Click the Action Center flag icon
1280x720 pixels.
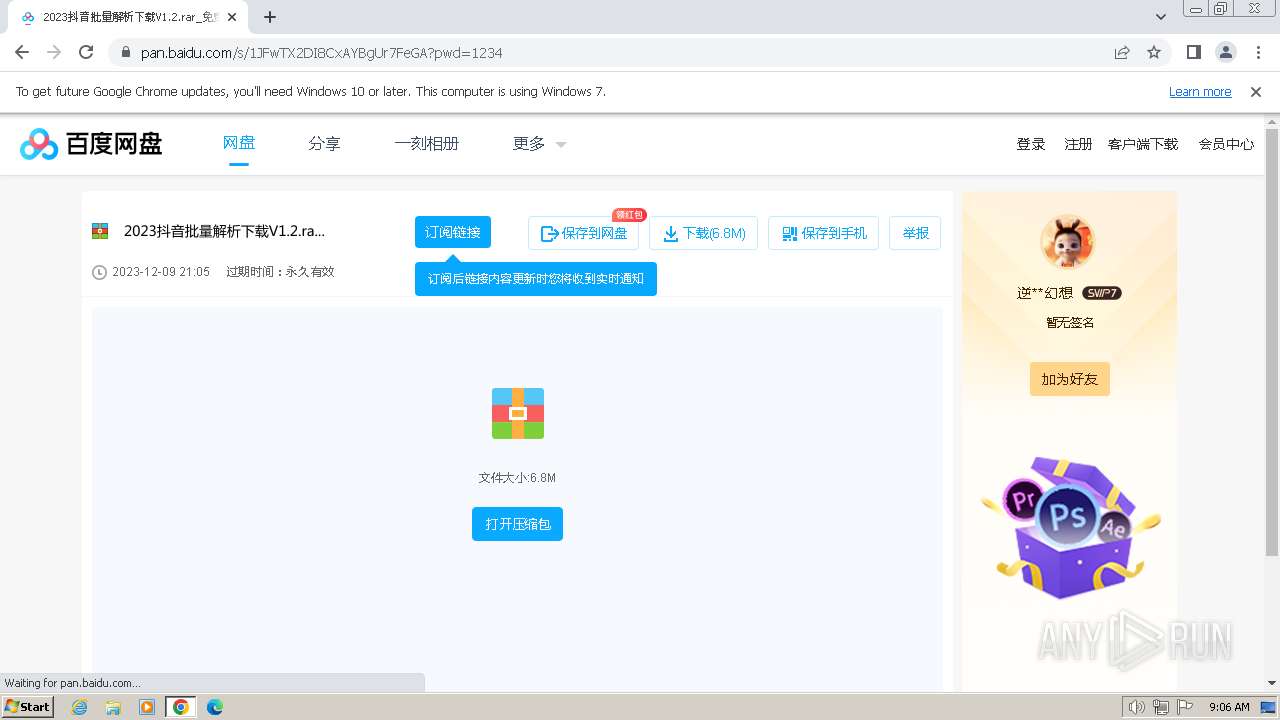pos(1184,707)
